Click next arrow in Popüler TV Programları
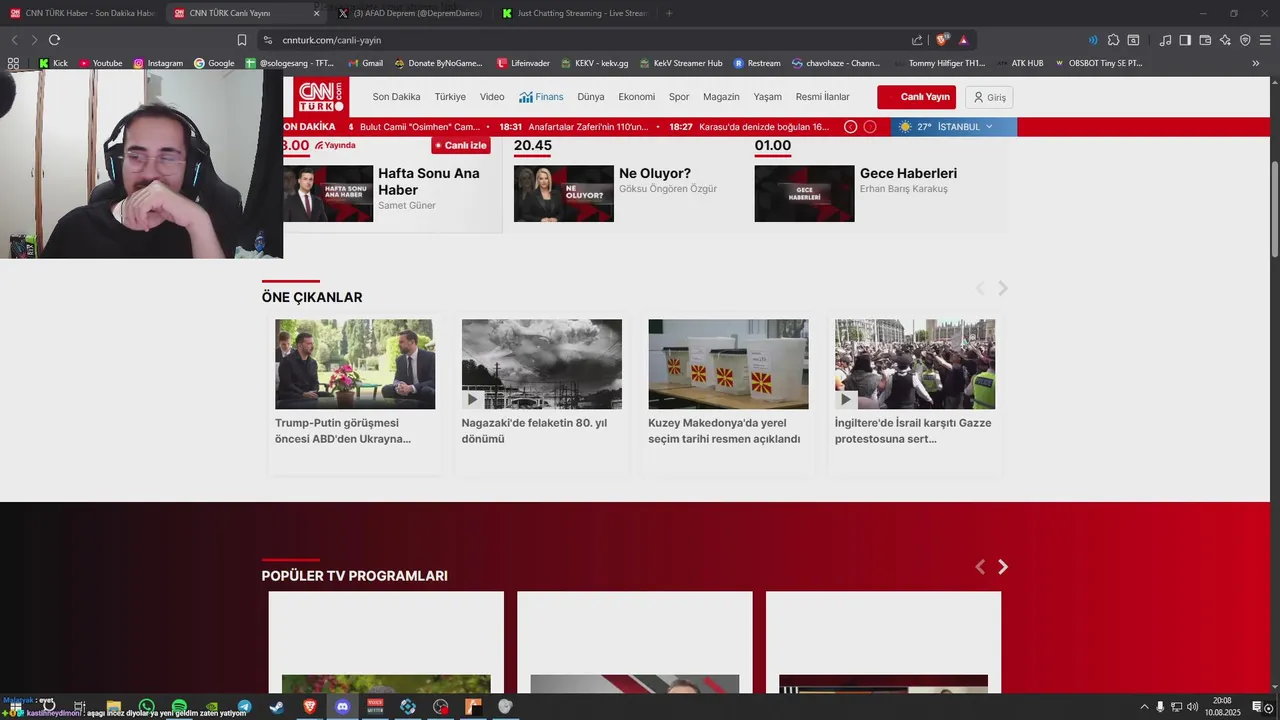This screenshot has width=1280, height=720. click(x=1002, y=567)
